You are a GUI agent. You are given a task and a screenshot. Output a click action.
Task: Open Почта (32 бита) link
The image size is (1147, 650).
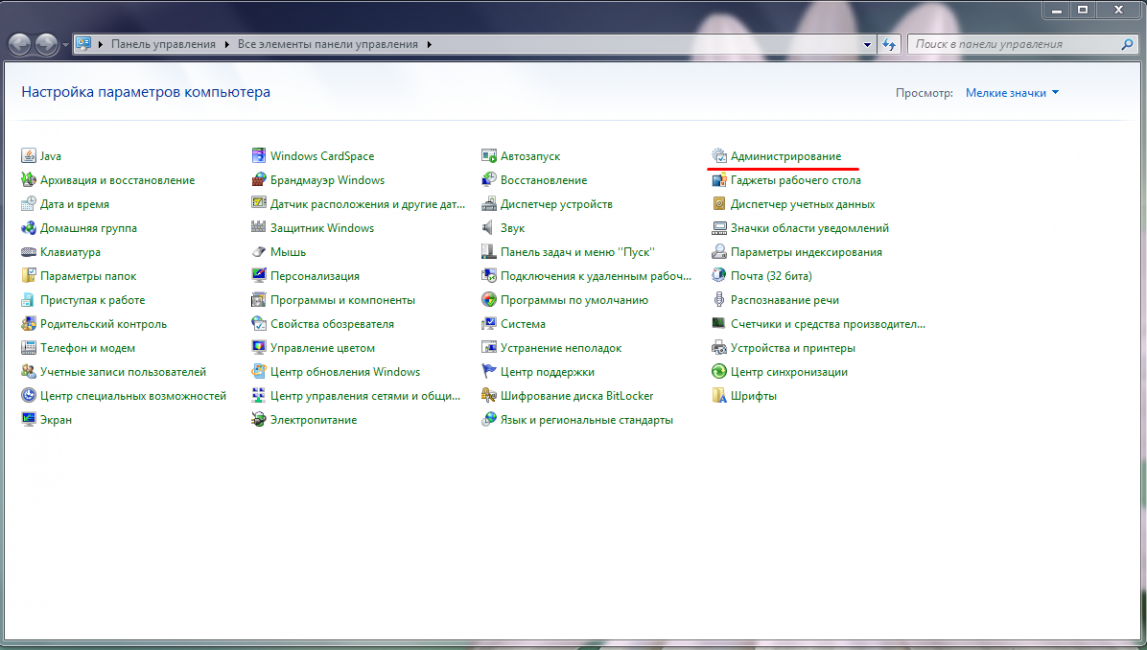tap(771, 276)
